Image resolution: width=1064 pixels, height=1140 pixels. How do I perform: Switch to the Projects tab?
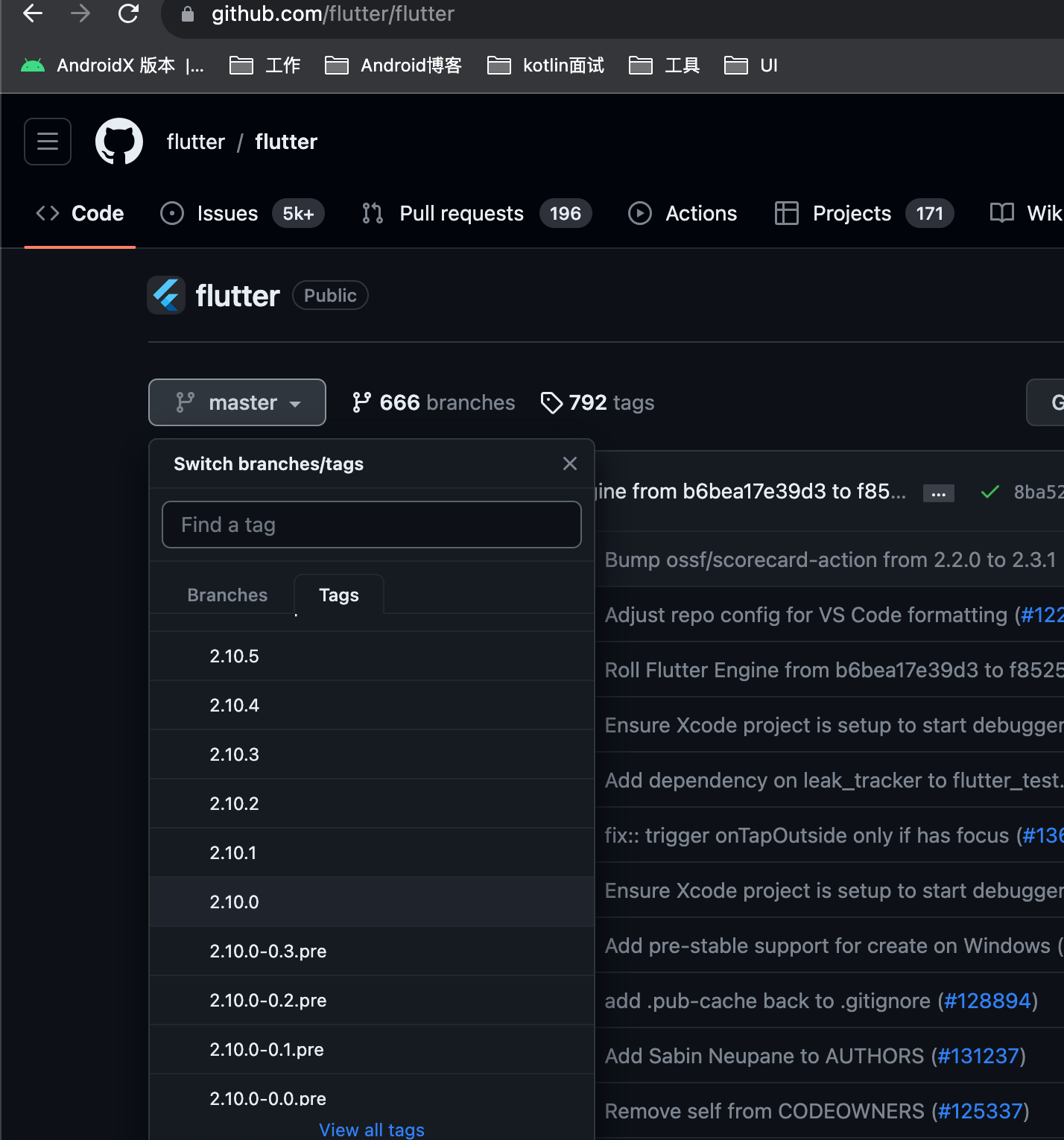click(864, 214)
